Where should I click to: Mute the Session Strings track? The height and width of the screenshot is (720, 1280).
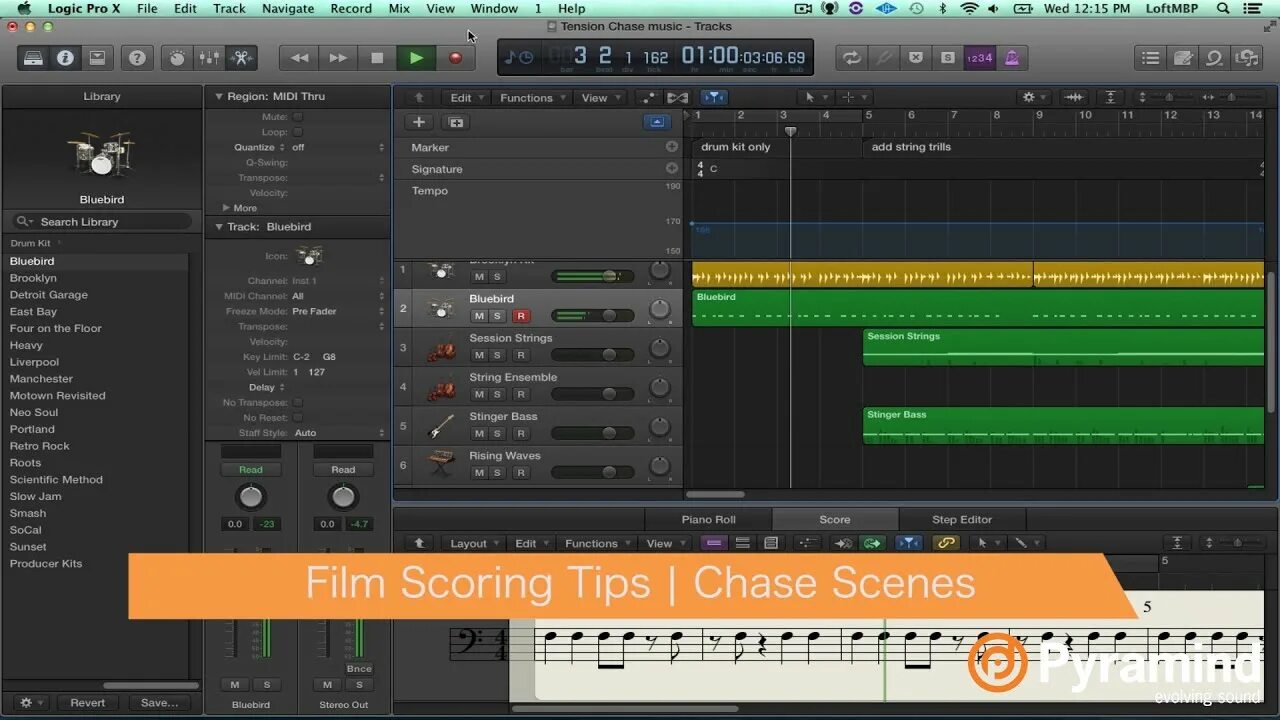click(479, 355)
